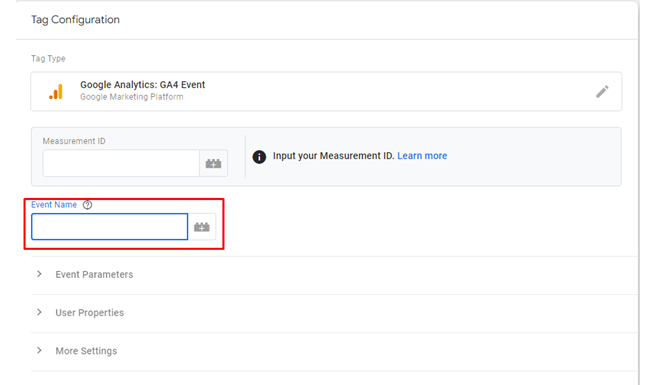This screenshot has height=385, width=648.
Task: Select the Event Parameters label text
Action: [94, 275]
